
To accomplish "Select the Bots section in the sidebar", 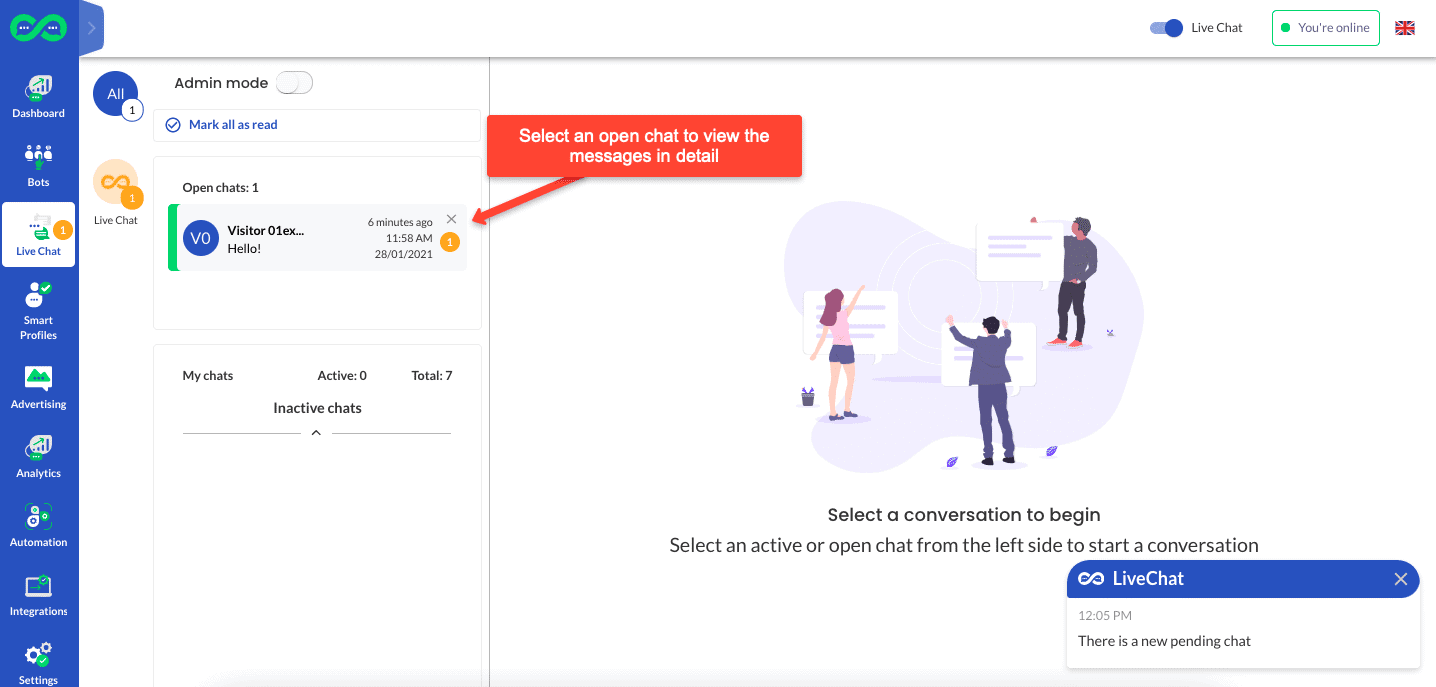I will [38, 165].
